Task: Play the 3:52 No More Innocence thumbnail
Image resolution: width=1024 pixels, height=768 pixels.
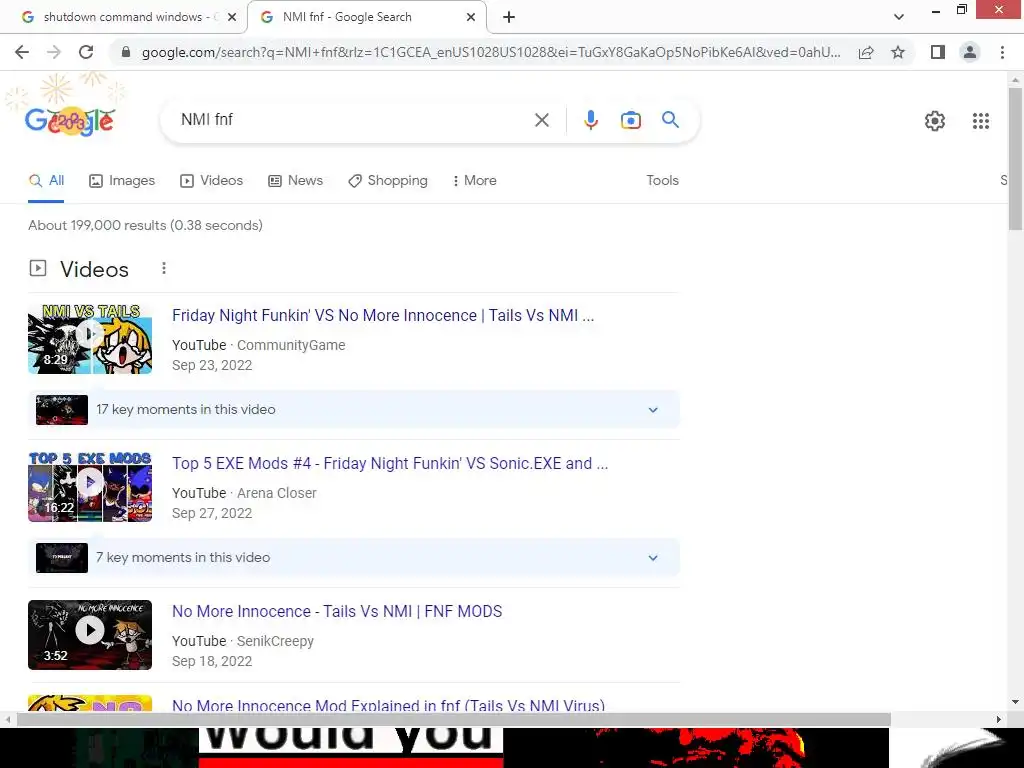Action: [90, 635]
